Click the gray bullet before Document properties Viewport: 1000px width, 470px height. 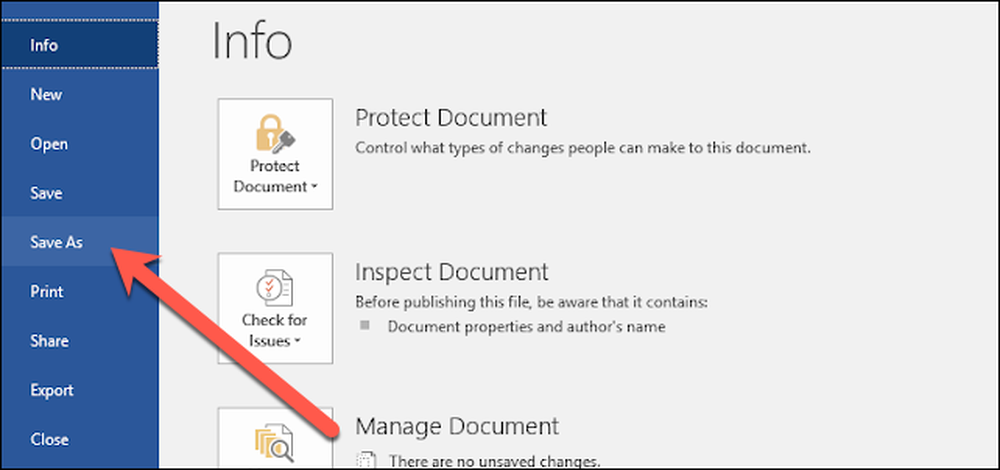365,326
